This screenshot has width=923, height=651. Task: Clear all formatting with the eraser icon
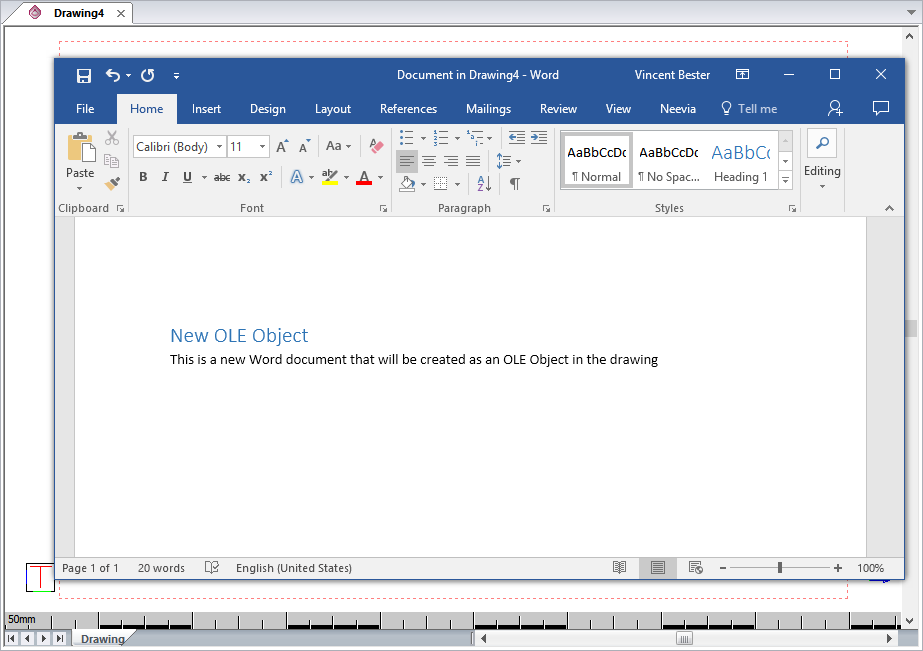(376, 146)
